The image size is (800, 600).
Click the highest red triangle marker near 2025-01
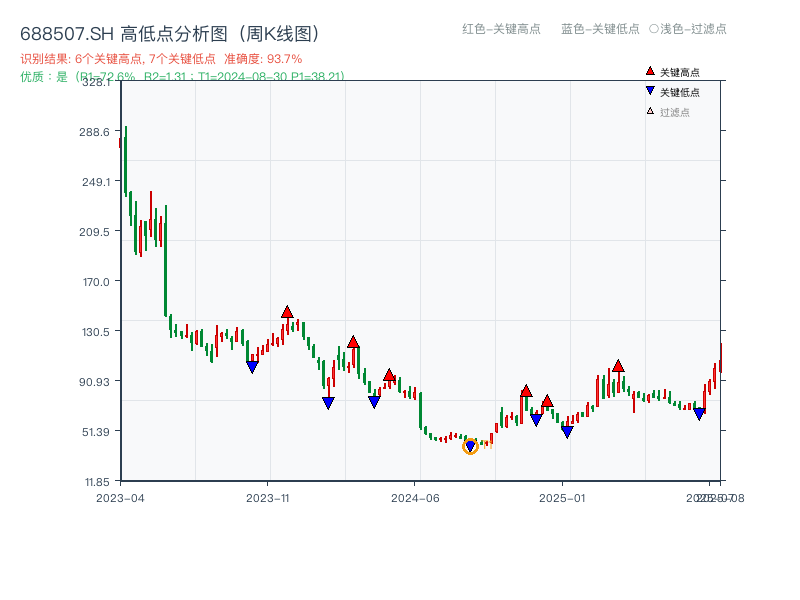[620, 368]
